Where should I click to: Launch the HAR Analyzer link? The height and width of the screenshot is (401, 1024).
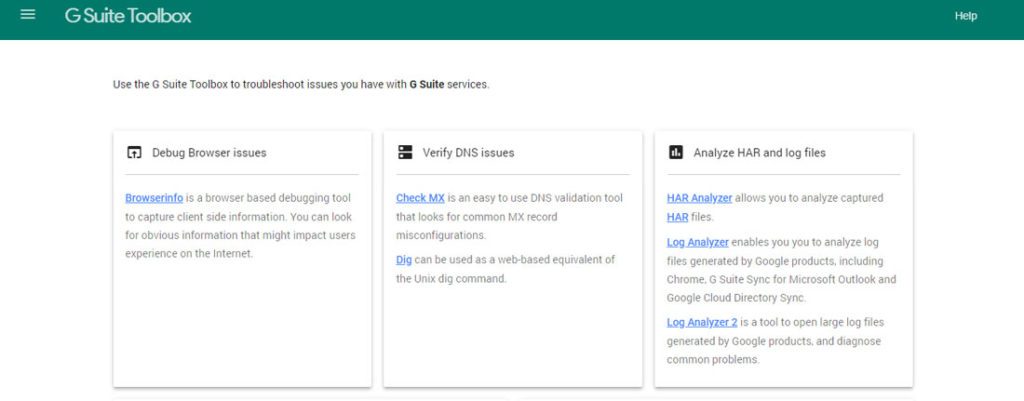pyautogui.click(x=699, y=198)
